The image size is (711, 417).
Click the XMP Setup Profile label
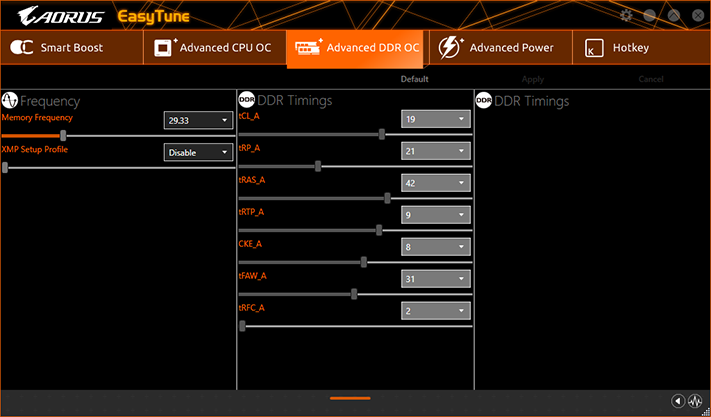pyautogui.click(x=34, y=149)
